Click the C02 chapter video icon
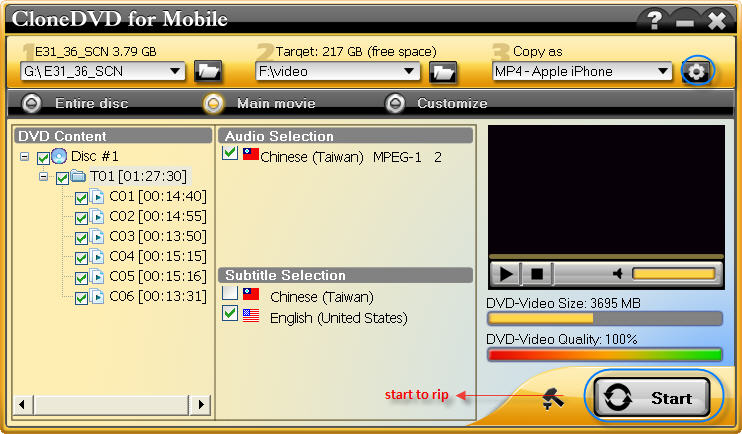 pos(97,216)
